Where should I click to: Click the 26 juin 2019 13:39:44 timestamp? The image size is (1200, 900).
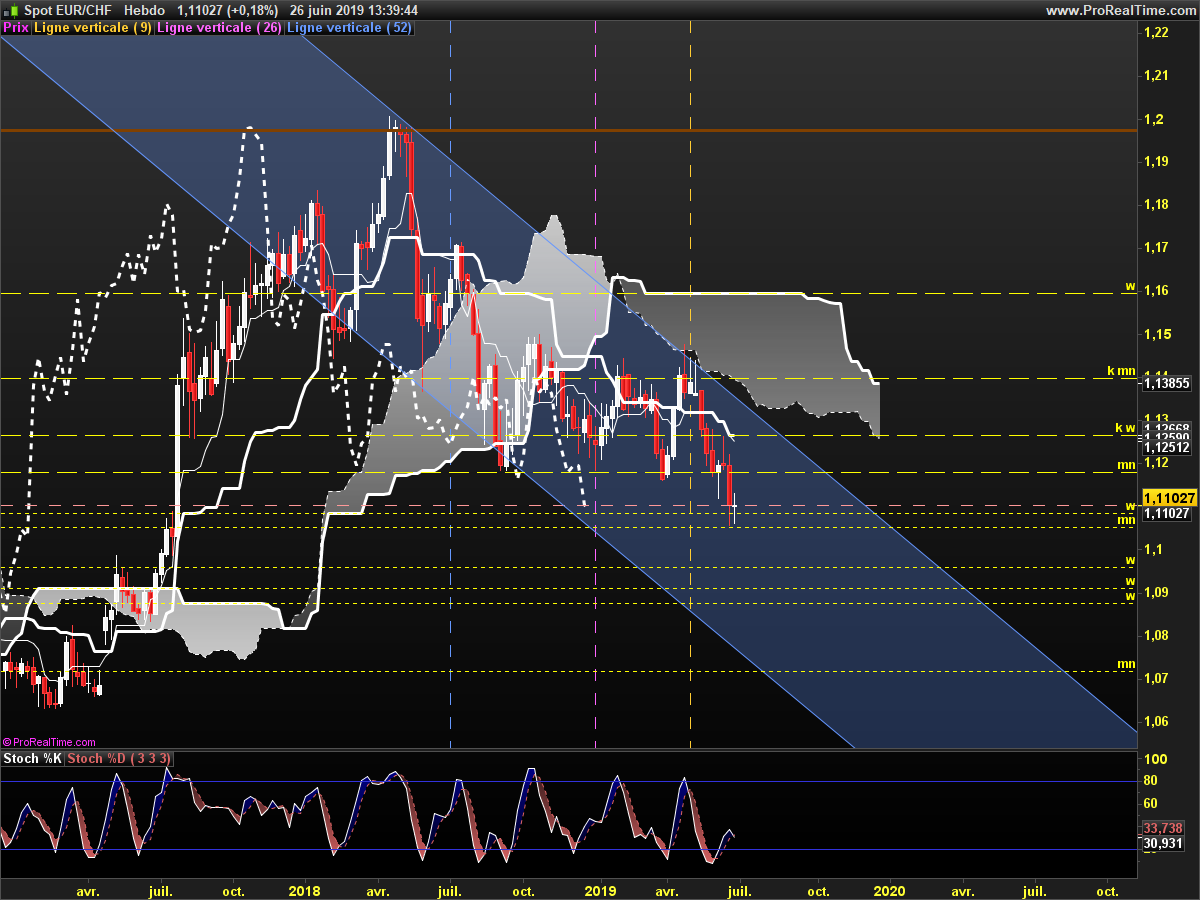353,9
